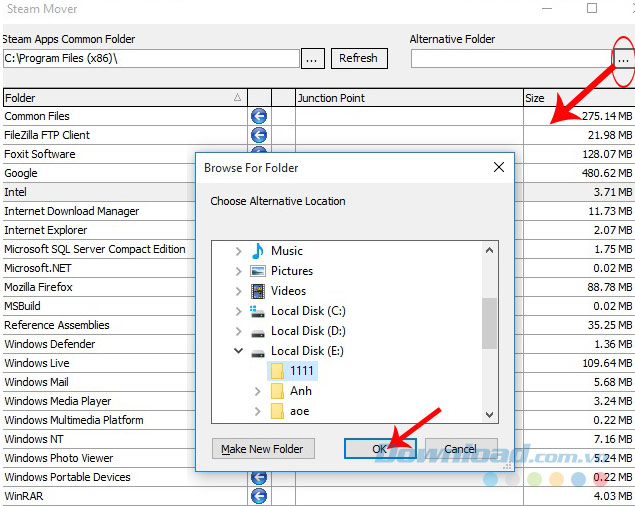
Task: Click blue arrow icon beside WinRAR
Action: [x=258, y=496]
